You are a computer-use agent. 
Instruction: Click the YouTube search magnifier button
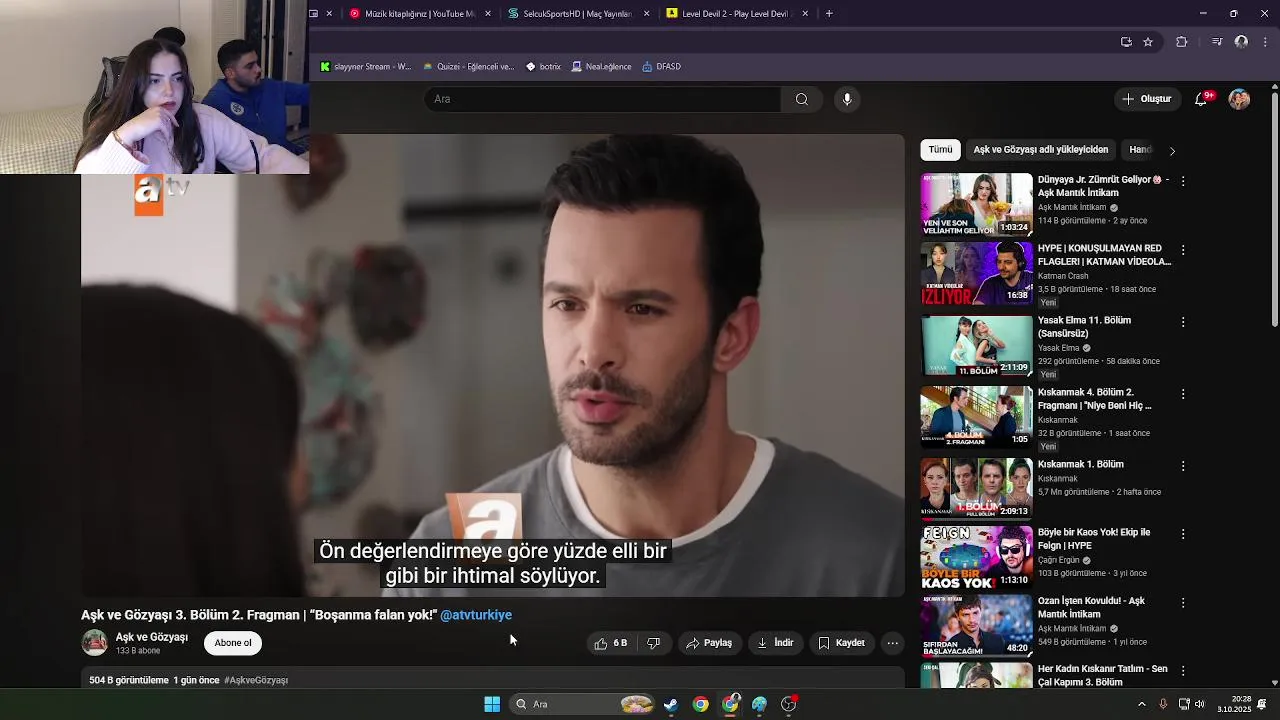801,99
